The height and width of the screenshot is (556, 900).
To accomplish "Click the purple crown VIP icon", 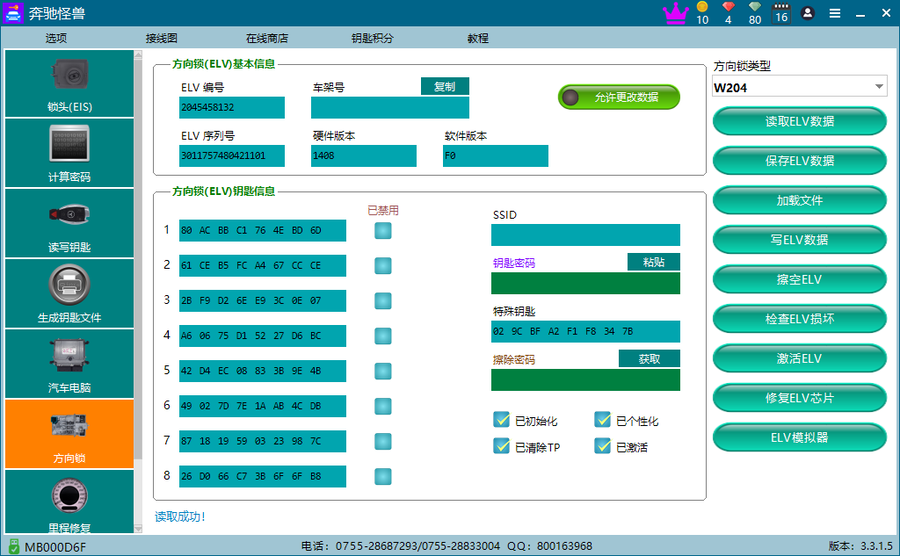I will click(x=676, y=13).
